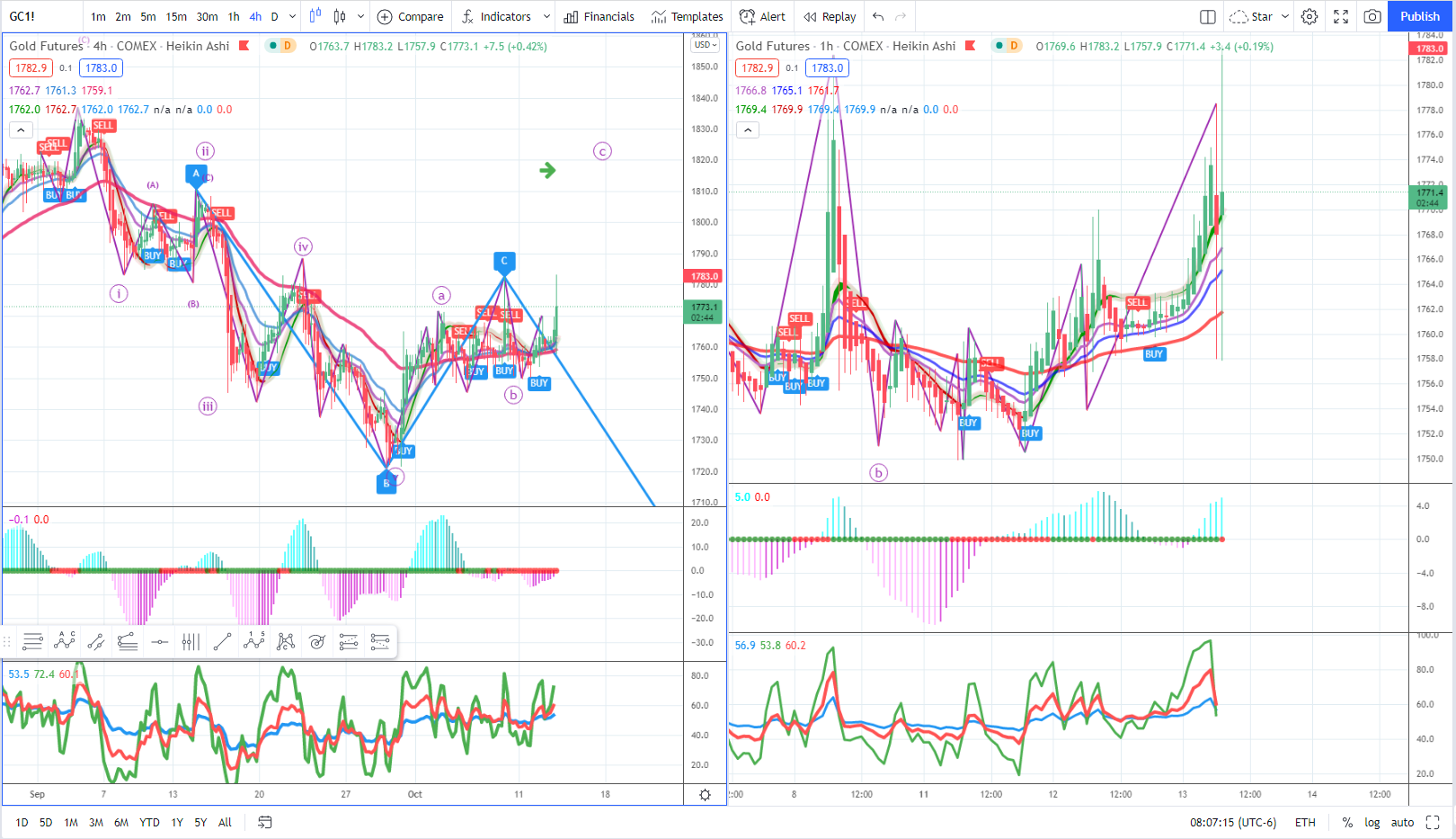
Task: Toggle the auto scale
Action: [x=1402, y=822]
